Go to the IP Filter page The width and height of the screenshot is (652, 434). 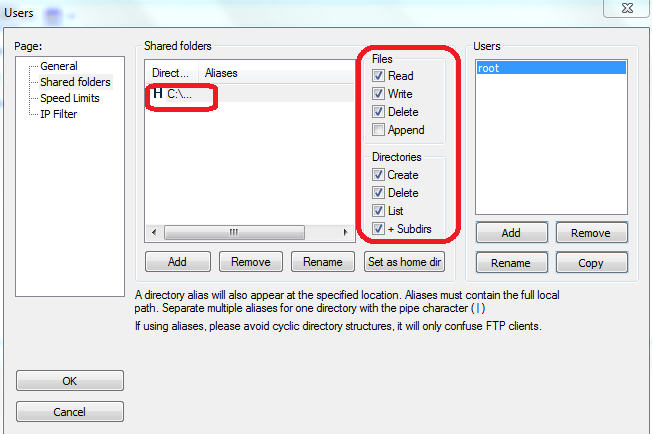58,114
